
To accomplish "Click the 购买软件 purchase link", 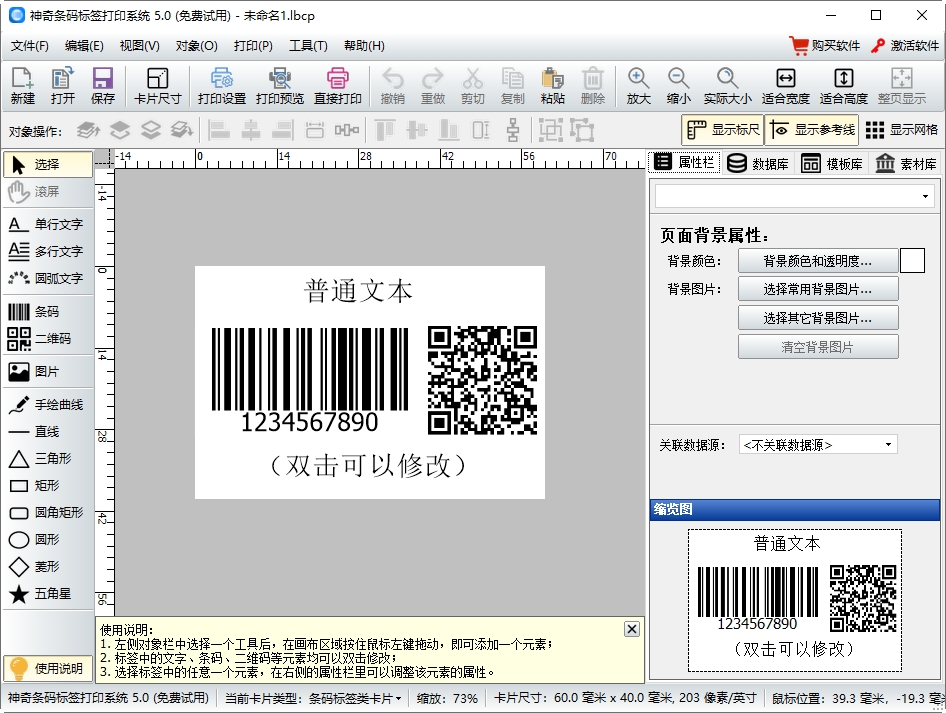I will (x=825, y=46).
